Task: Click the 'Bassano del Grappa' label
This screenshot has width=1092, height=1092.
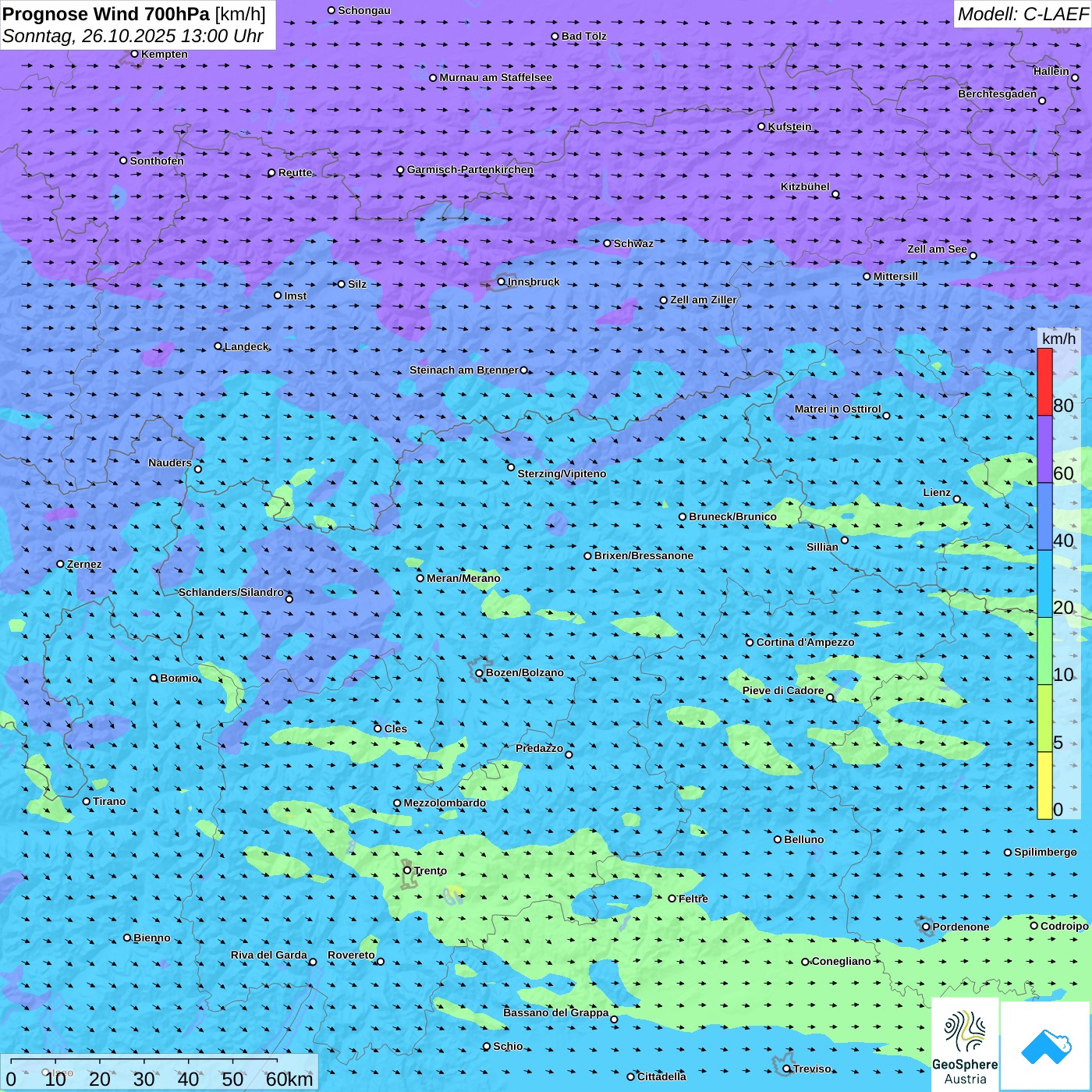Action: 556,1012
